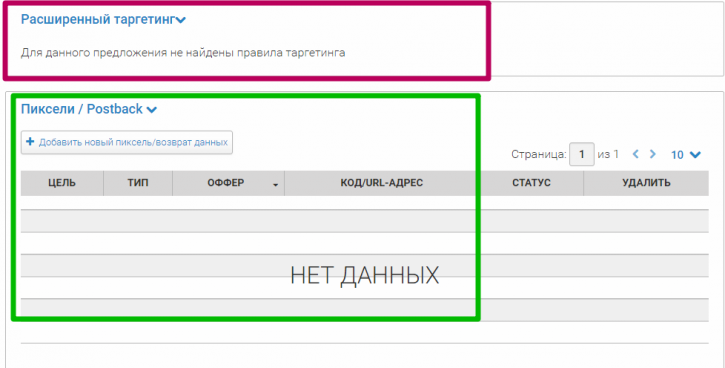Click the page number input field
Viewport: 725px width, 368px height.
[x=582, y=154]
